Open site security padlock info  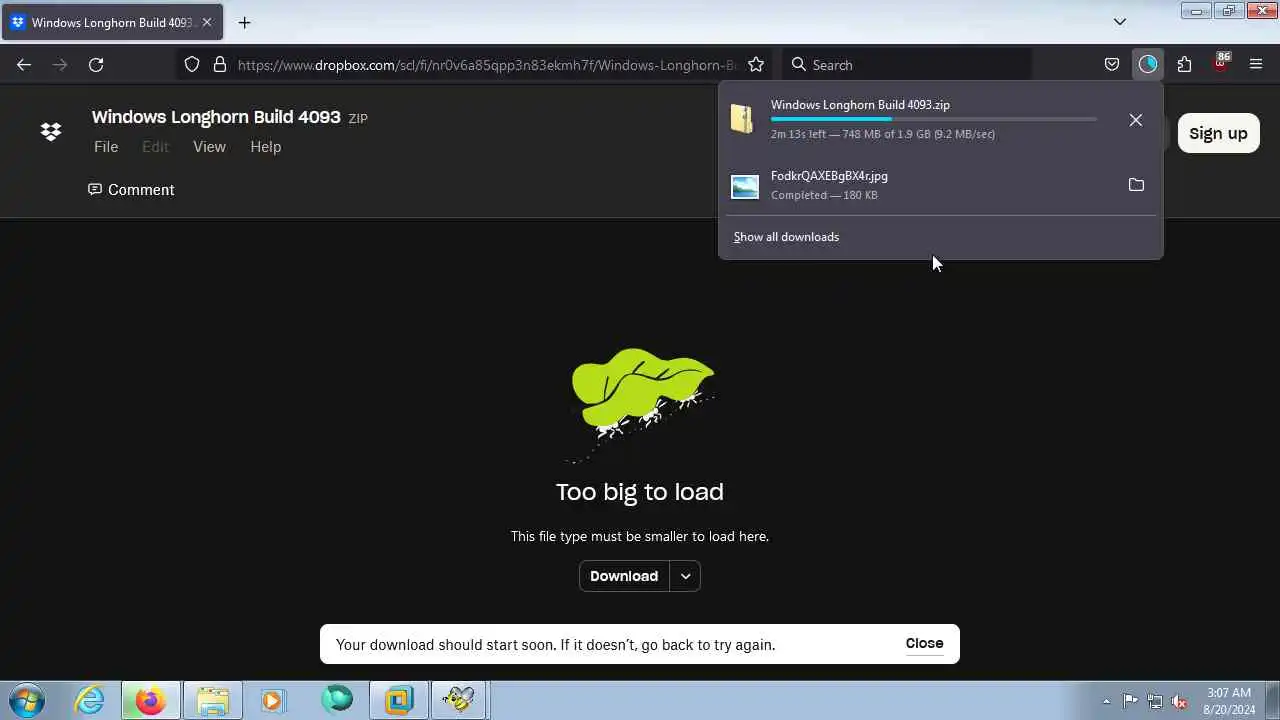point(220,64)
